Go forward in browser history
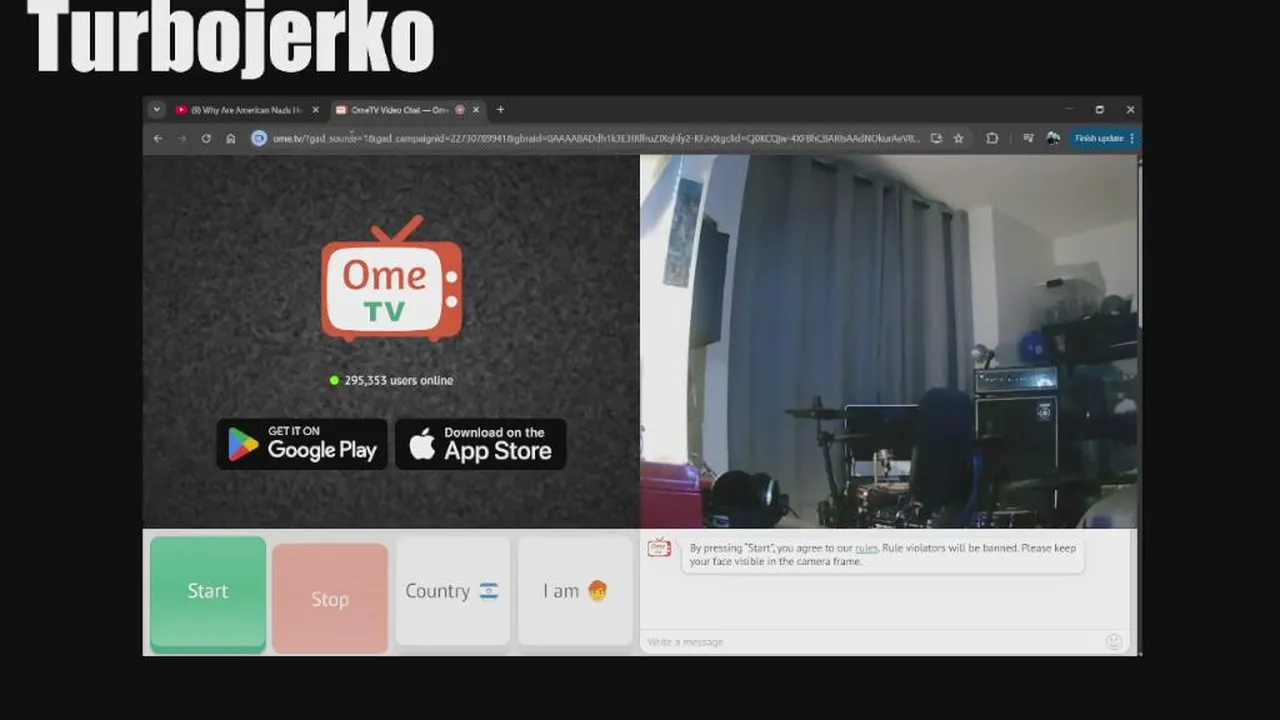The width and height of the screenshot is (1280, 720). (182, 138)
